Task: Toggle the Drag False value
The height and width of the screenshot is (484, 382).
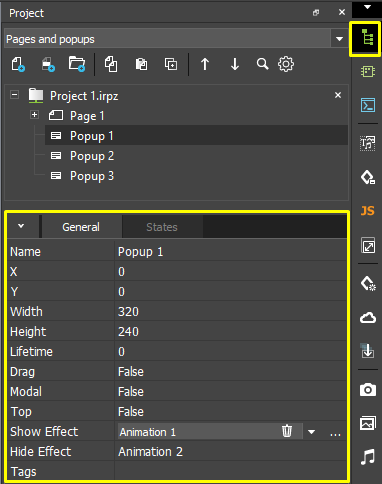Action: tap(231, 372)
